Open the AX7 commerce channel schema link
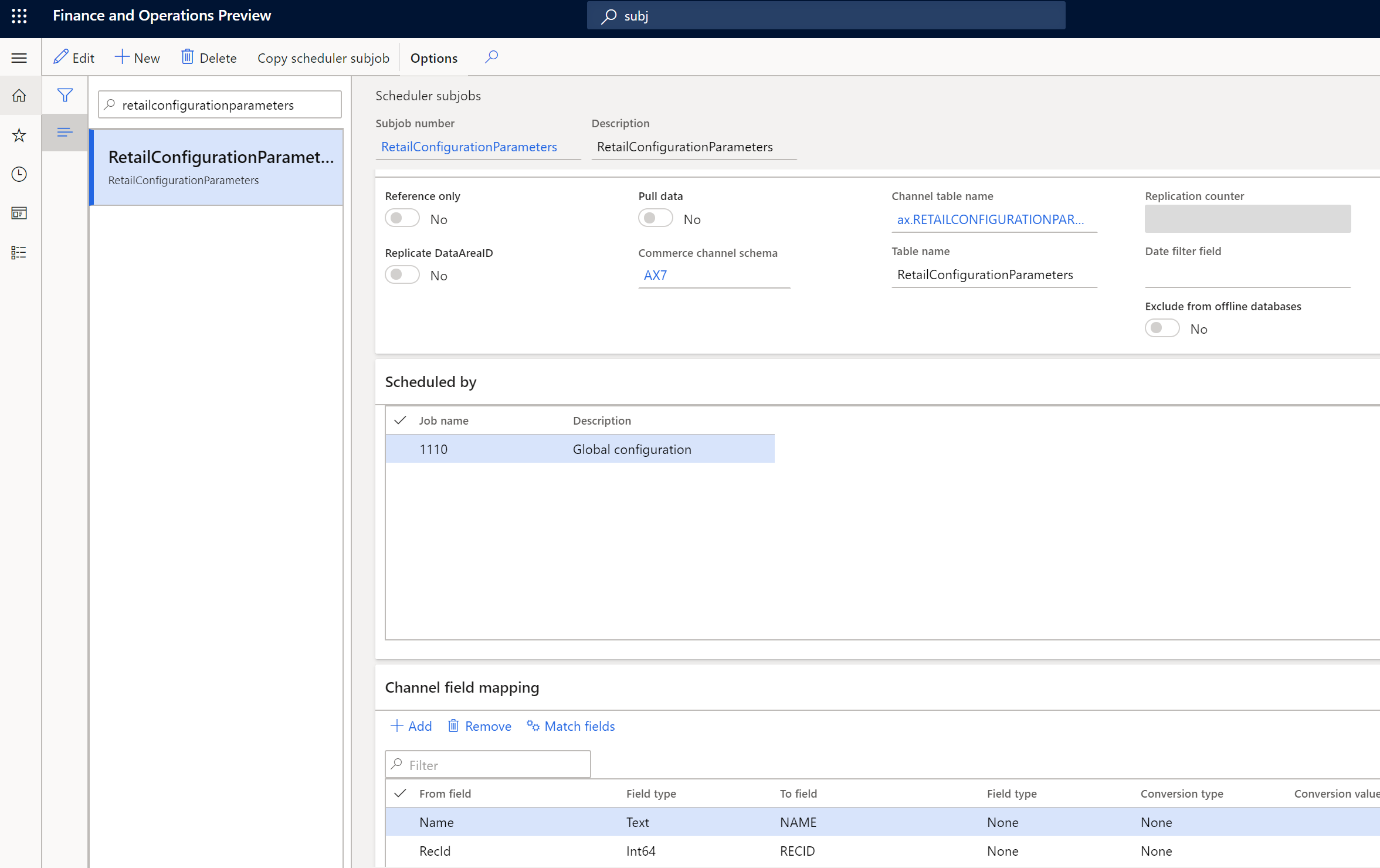1380x868 pixels. 655,275
